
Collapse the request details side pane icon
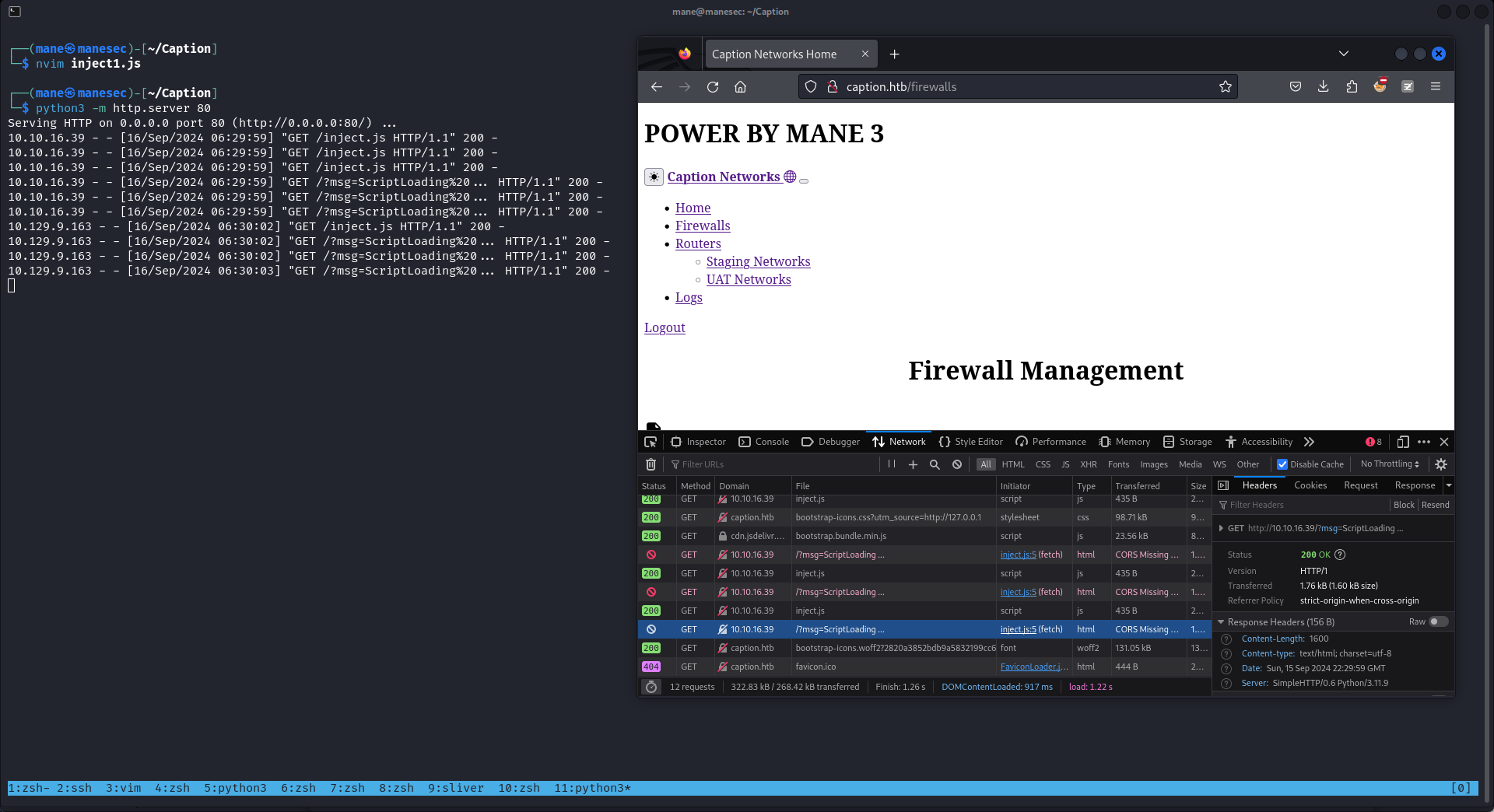coord(1223,485)
